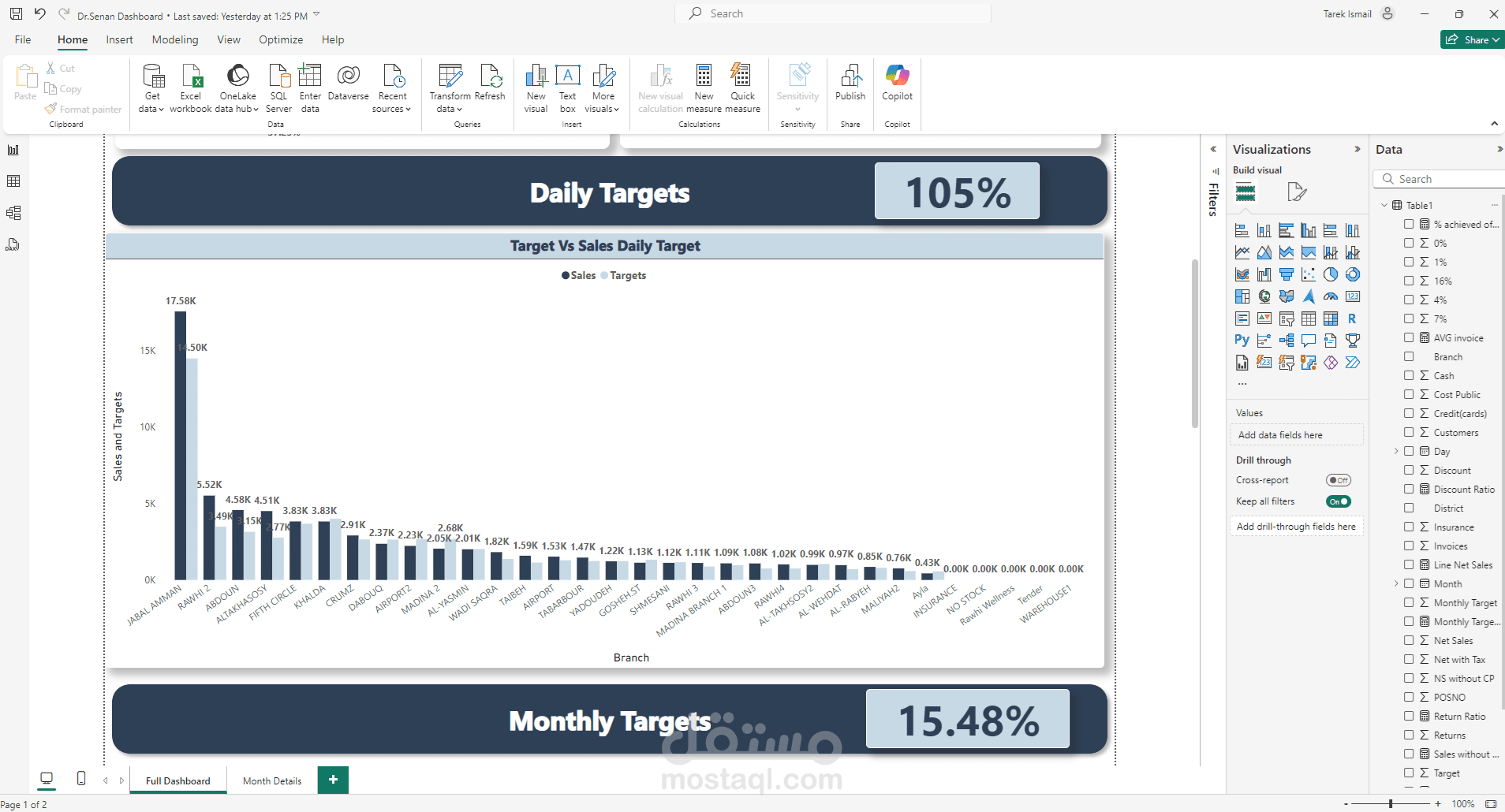Check the Discount field
Image resolution: width=1505 pixels, height=812 pixels.
coord(1409,470)
